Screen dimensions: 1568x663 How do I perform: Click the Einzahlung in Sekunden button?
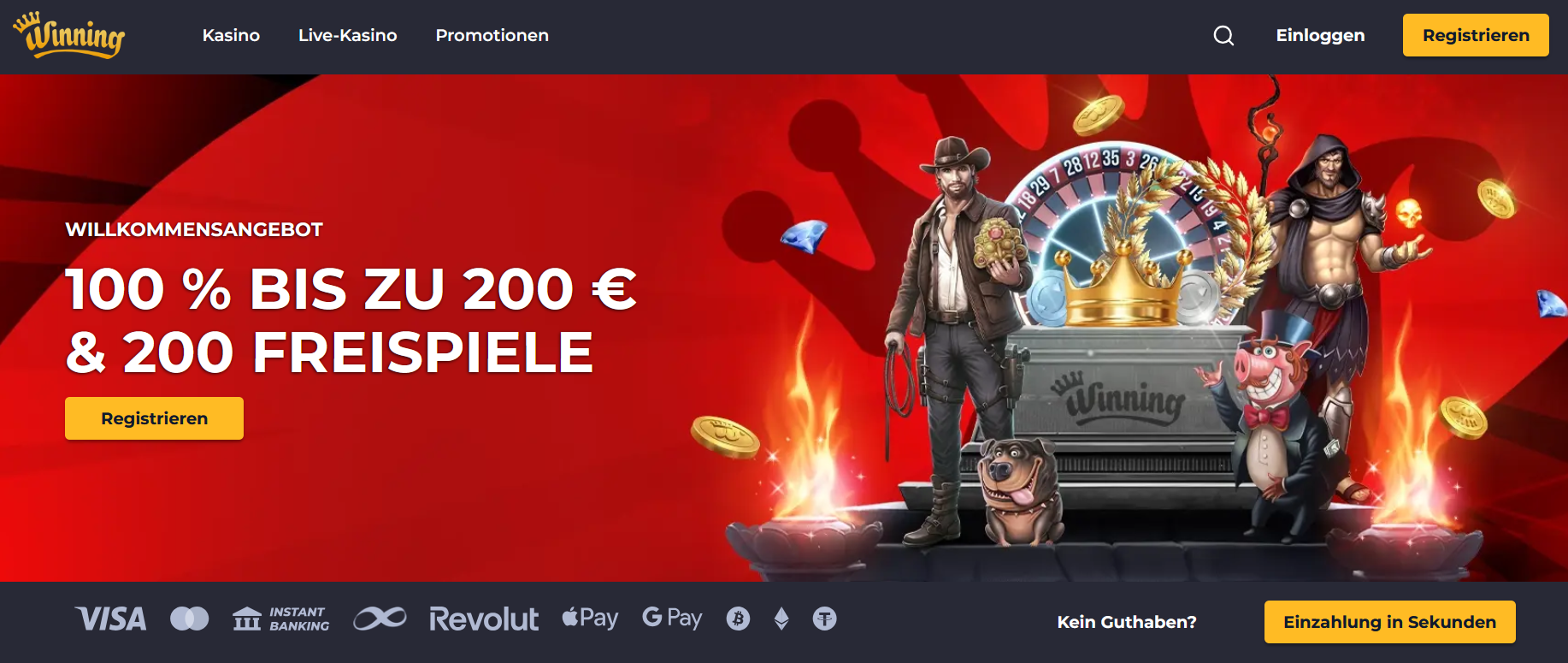coord(1389,622)
